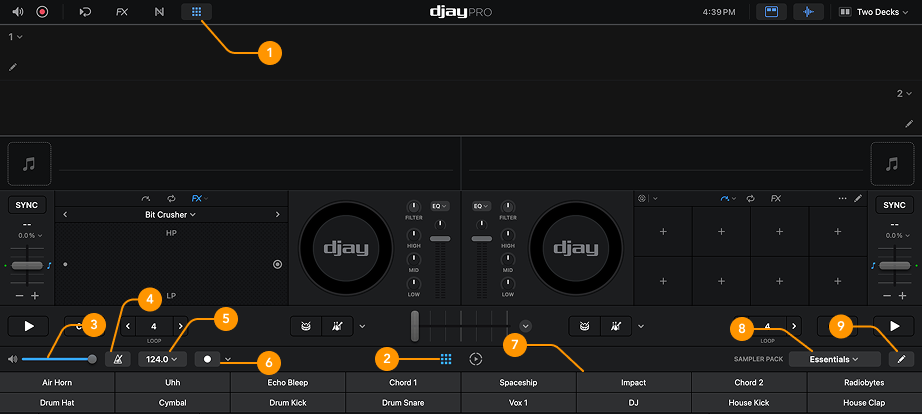
Task: Open the Automix icon in the top bar
Action: tap(85, 12)
